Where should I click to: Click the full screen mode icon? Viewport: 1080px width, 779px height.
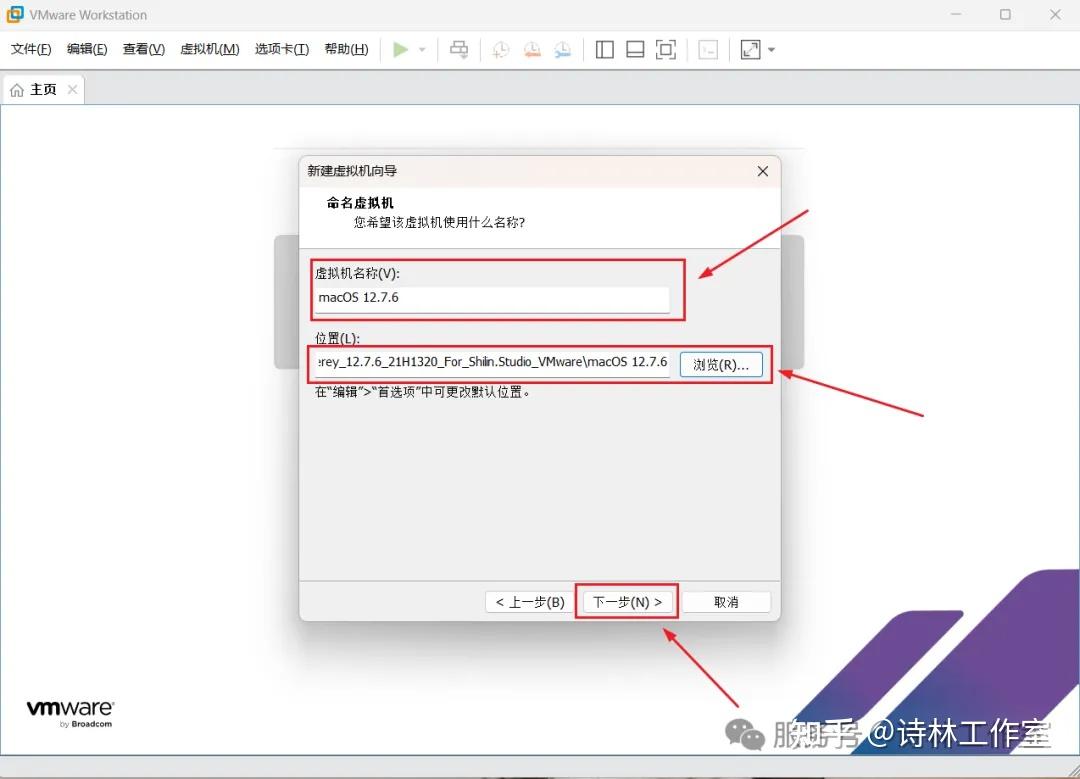[x=665, y=50]
